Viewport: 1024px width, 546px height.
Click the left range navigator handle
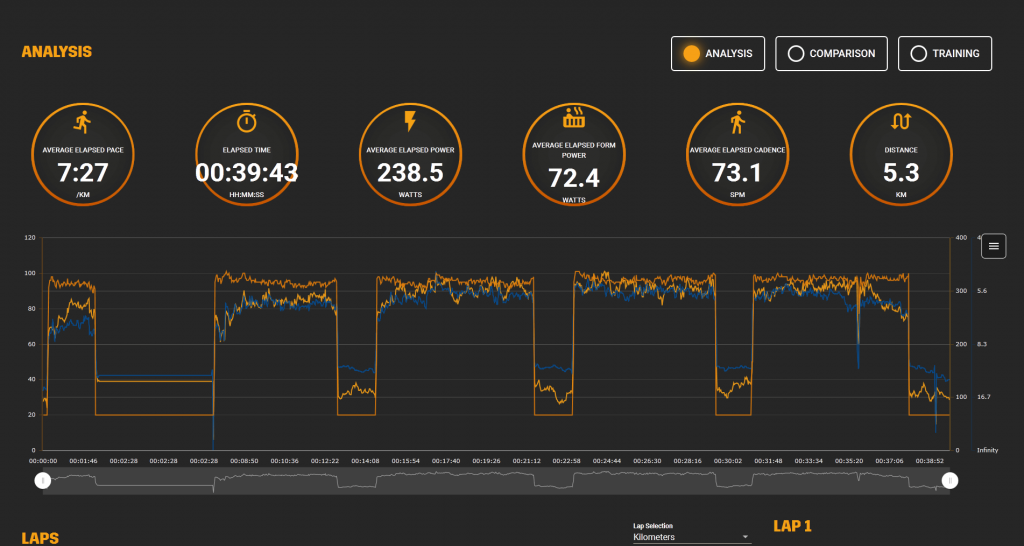[x=42, y=481]
